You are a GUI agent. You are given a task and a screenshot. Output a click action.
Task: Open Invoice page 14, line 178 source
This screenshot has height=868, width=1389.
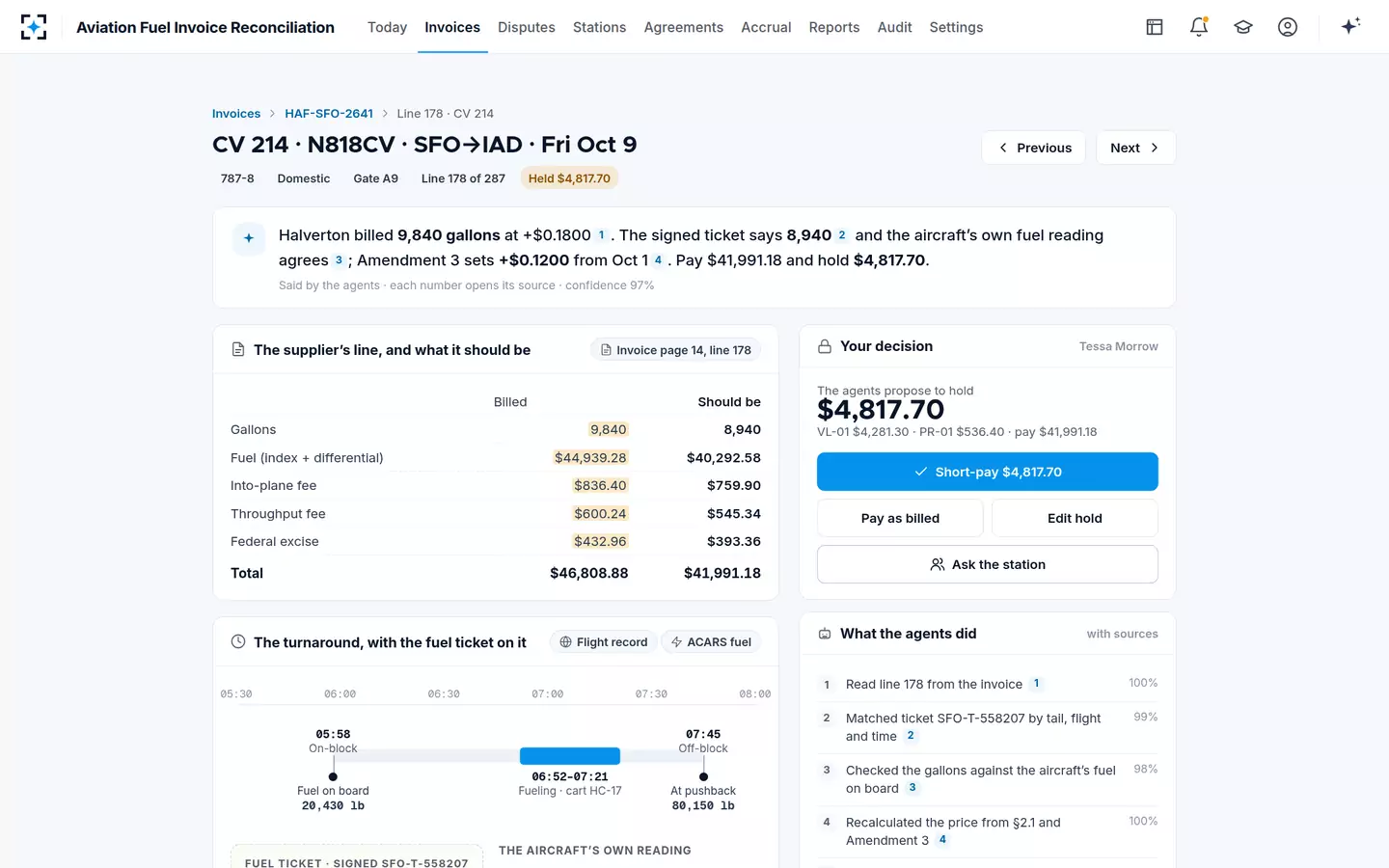click(675, 350)
